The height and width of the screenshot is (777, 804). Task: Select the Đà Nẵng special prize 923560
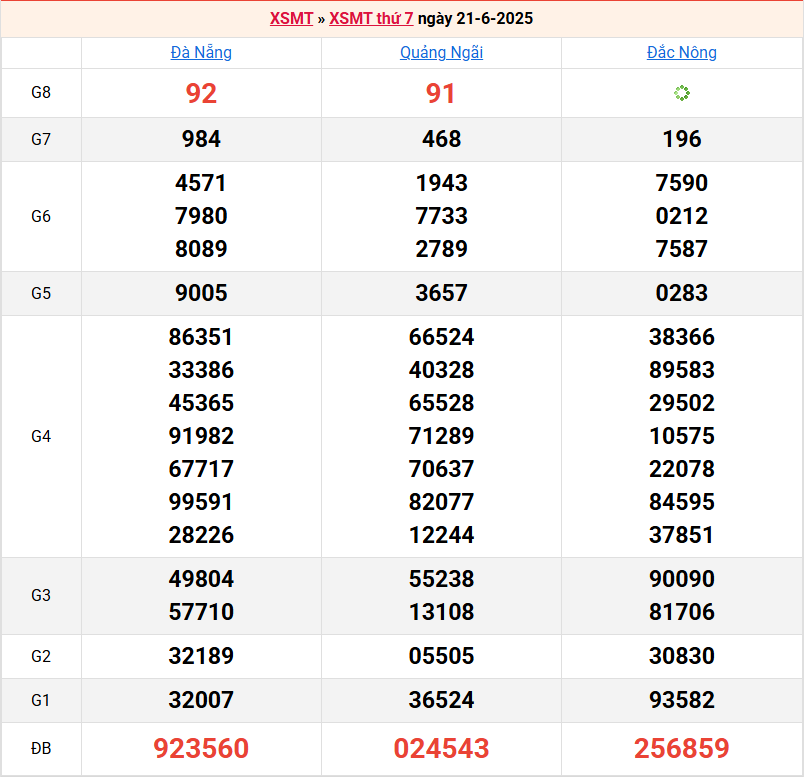[x=201, y=748]
